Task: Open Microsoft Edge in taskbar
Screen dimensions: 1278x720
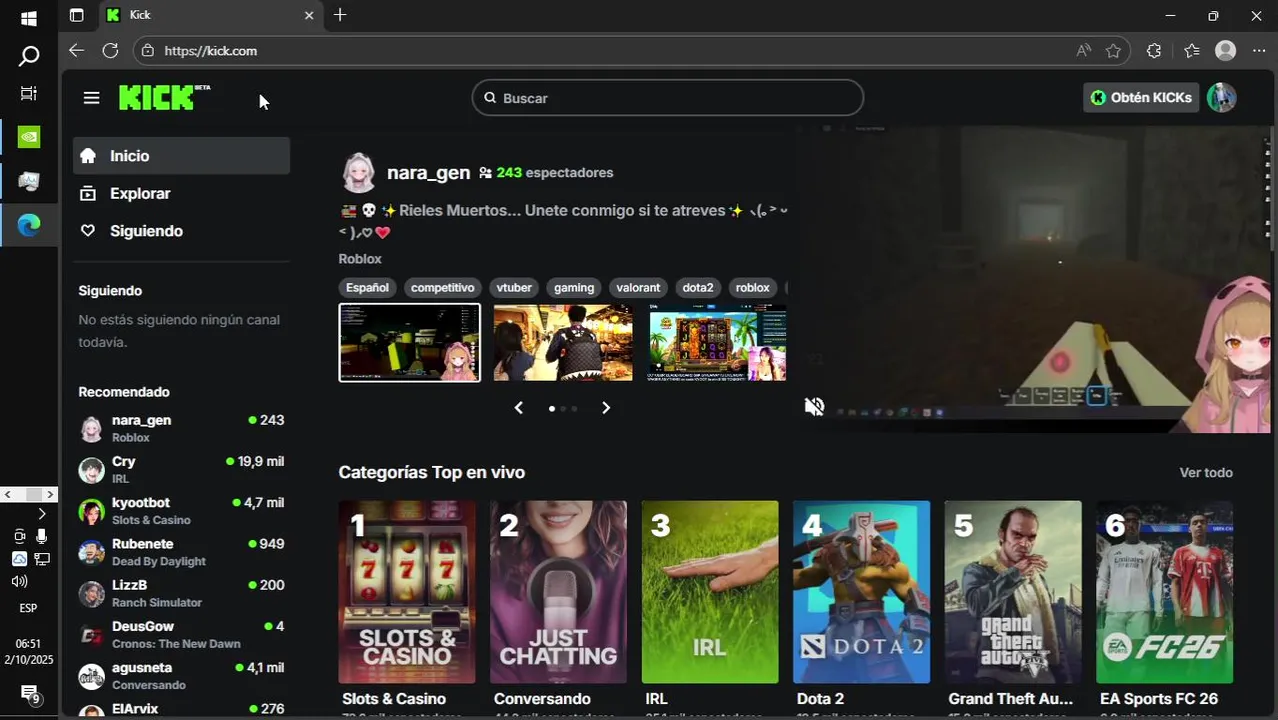Action: pos(29,225)
